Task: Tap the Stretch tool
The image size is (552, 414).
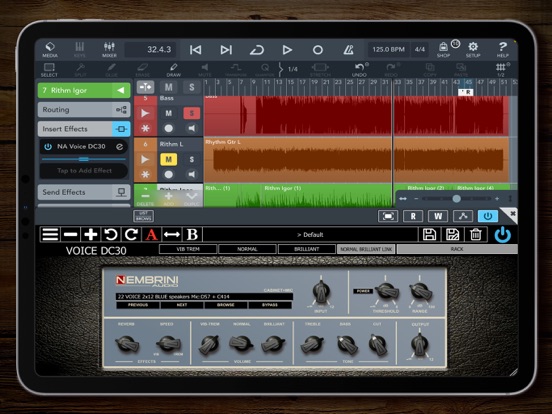Action: (x=320, y=70)
